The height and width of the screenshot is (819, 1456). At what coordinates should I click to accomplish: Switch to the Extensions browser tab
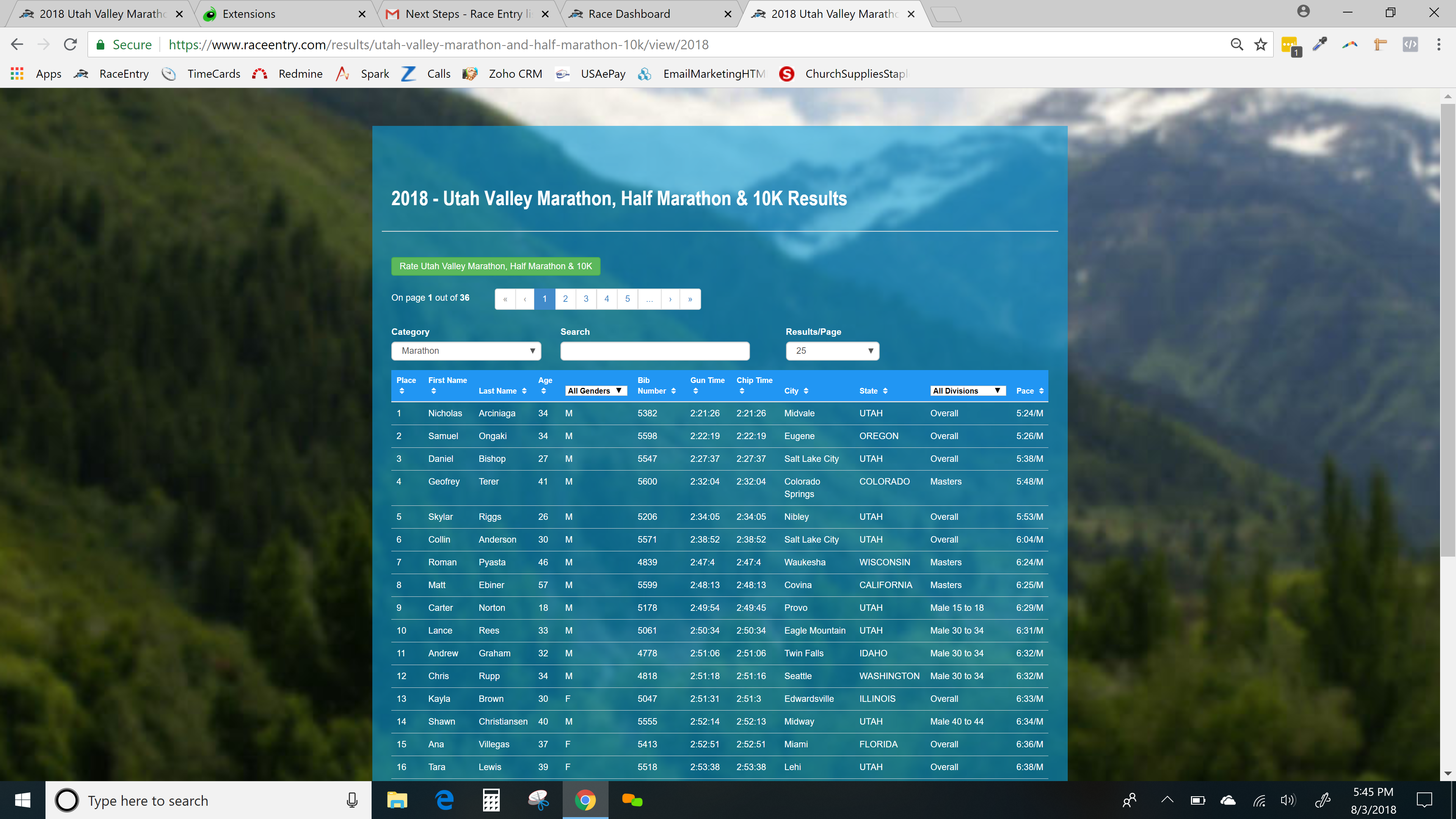[249, 14]
